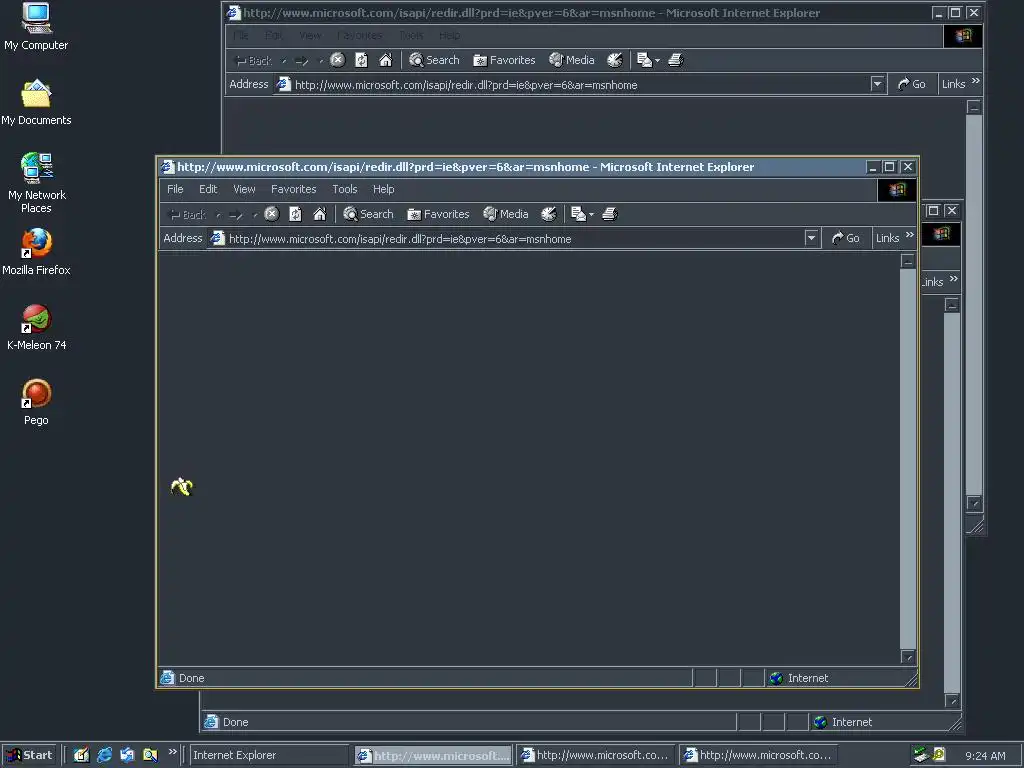Viewport: 1024px width, 768px height.
Task: Open Favorites pane in front IE toolbar
Action: [438, 214]
